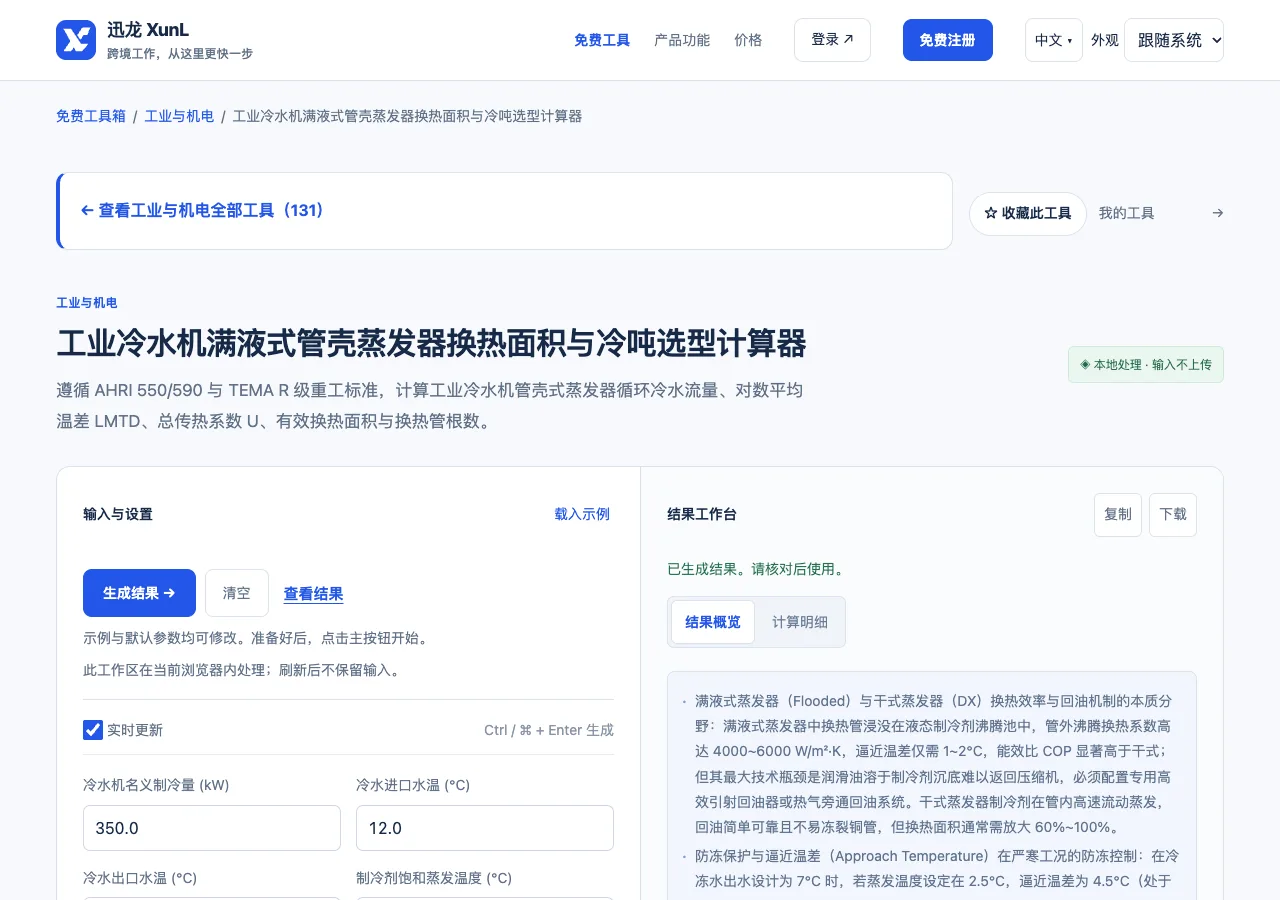Open the 跟随系统 appearance dropdown
Viewport: 1280px width, 900px height.
pyautogui.click(x=1174, y=40)
